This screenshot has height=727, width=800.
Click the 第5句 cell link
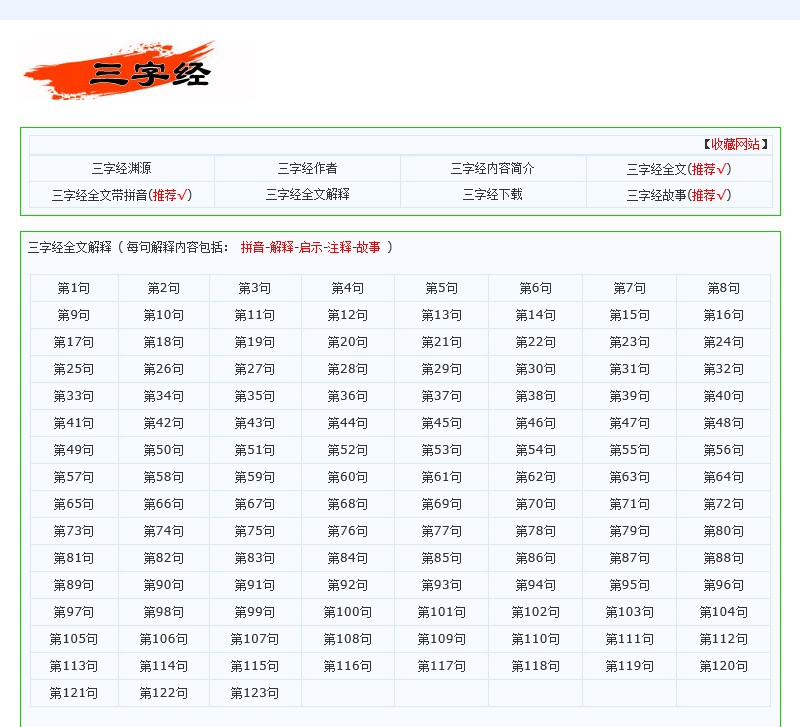[441, 288]
